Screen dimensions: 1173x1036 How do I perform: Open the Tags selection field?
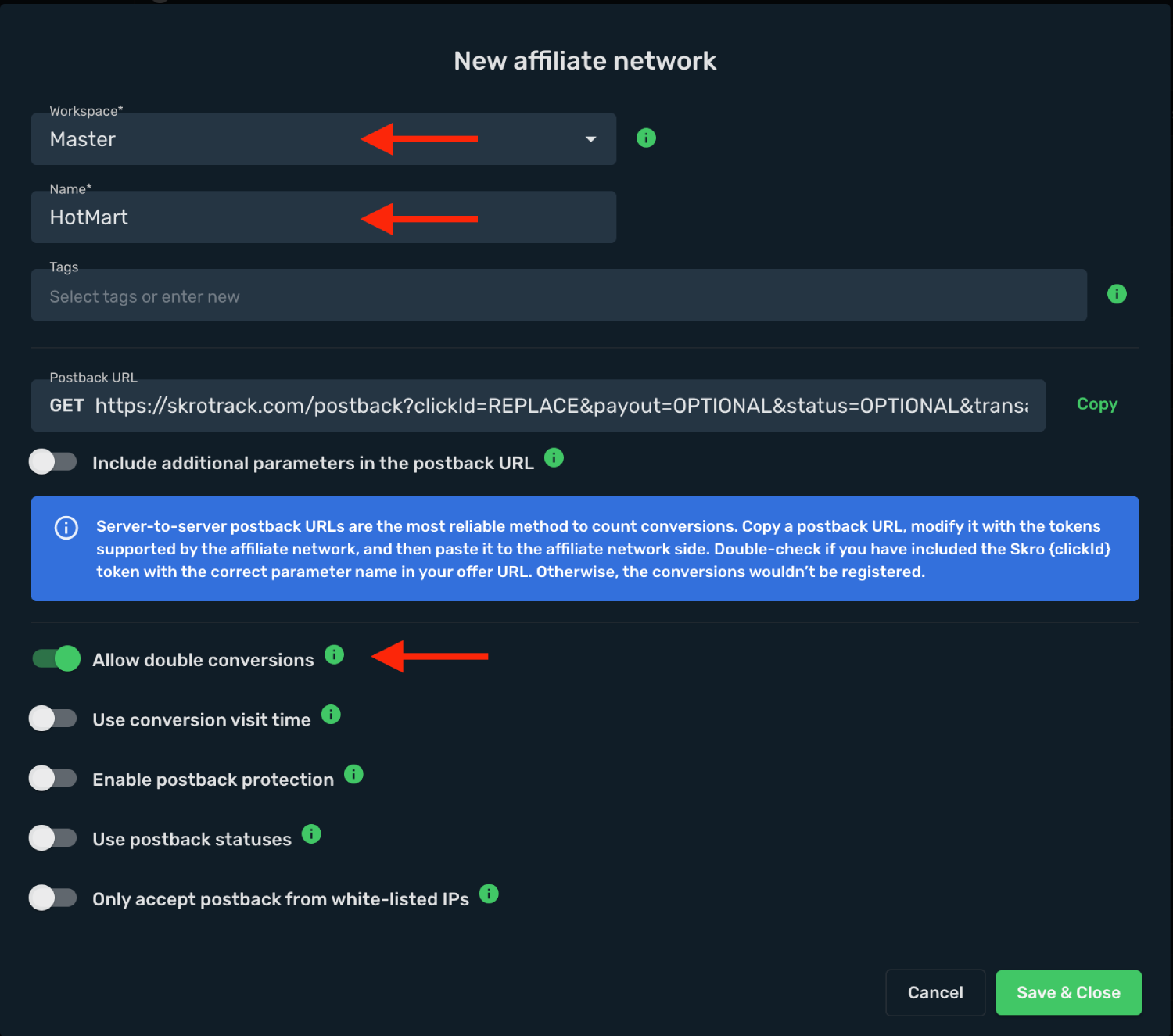point(559,296)
